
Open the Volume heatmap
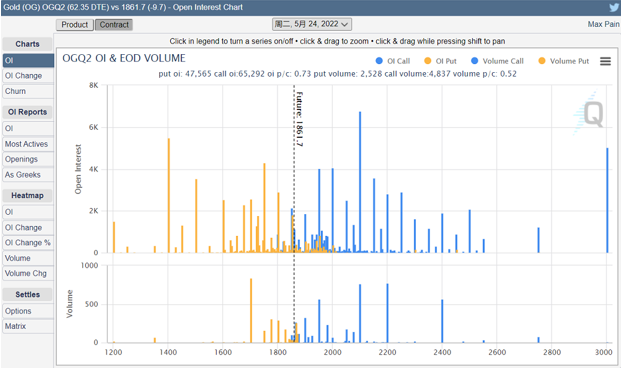pyautogui.click(x=28, y=258)
